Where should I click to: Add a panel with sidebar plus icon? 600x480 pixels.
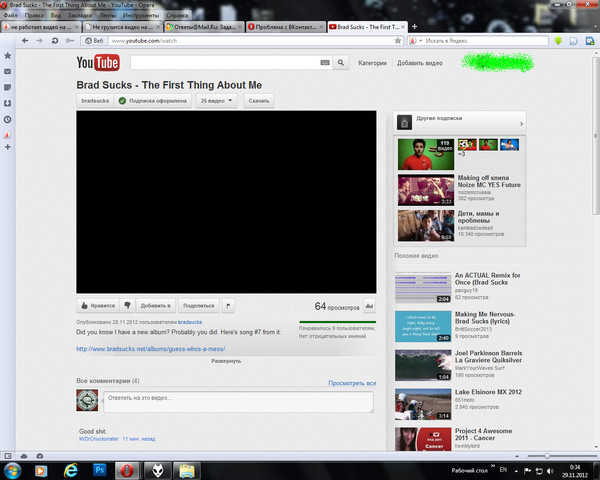[7, 147]
